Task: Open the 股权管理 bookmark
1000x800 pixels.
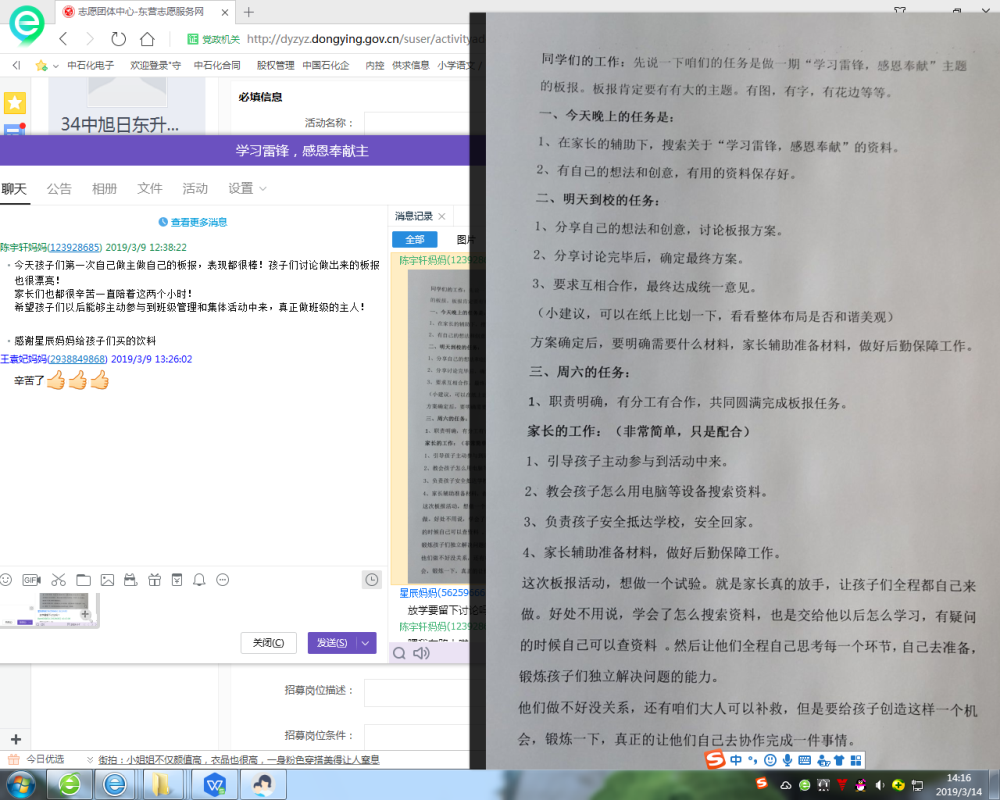Action: 276,65
